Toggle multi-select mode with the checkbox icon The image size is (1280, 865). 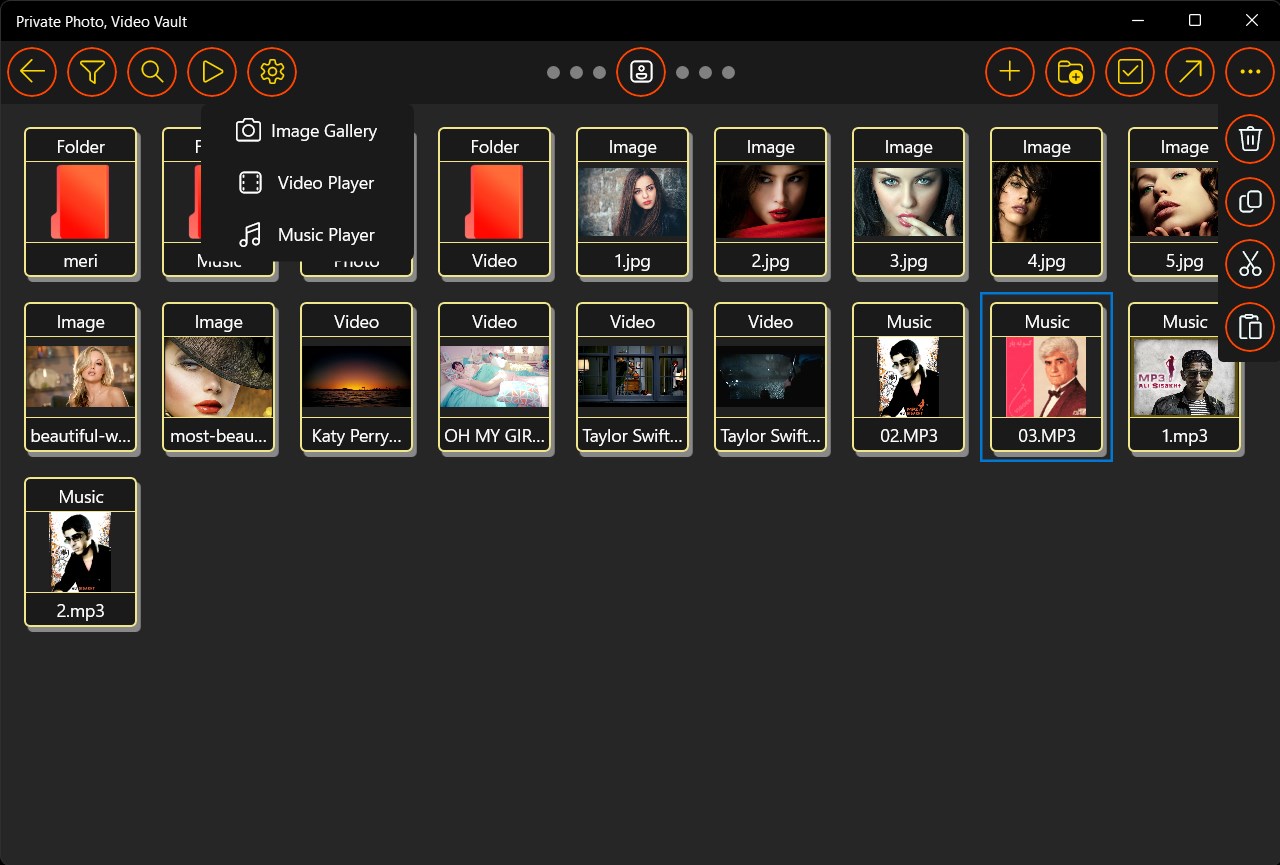(1129, 72)
